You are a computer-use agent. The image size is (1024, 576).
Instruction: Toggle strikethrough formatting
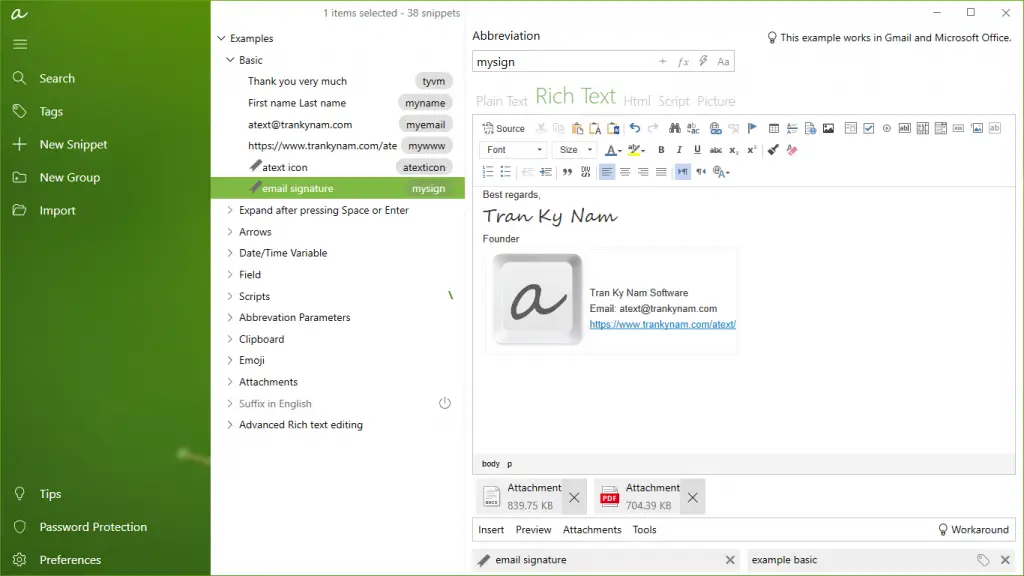716,150
